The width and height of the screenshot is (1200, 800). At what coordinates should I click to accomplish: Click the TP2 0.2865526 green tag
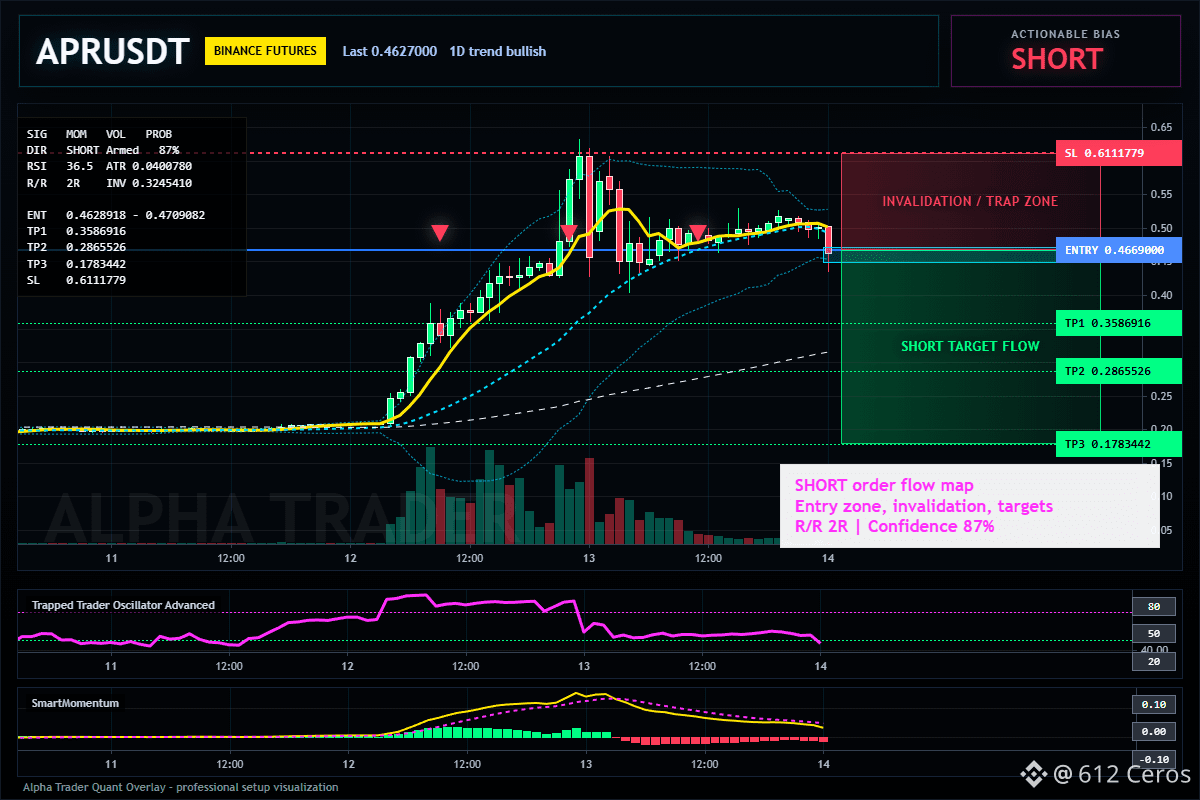(x=1118, y=371)
